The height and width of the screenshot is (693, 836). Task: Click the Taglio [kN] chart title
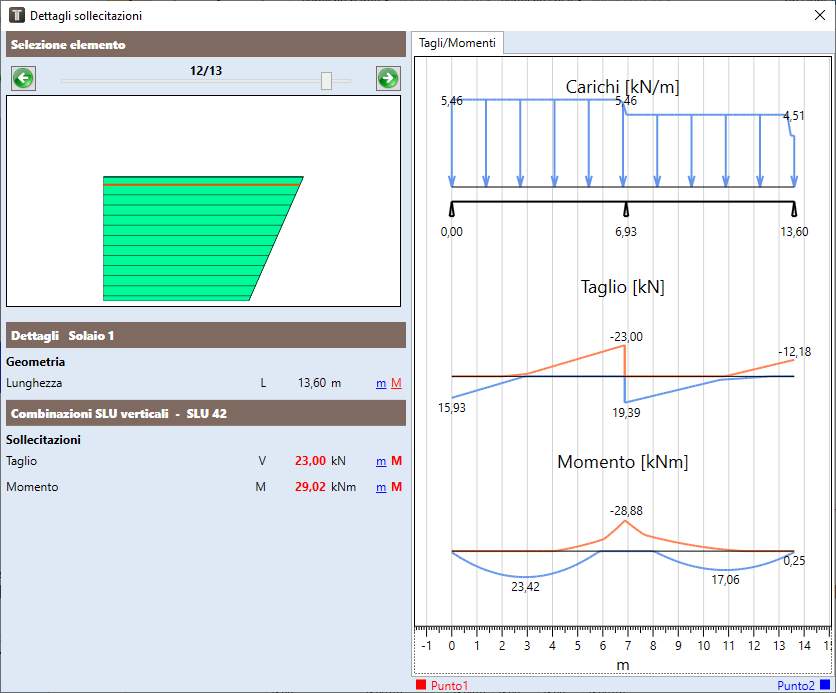coord(622,287)
